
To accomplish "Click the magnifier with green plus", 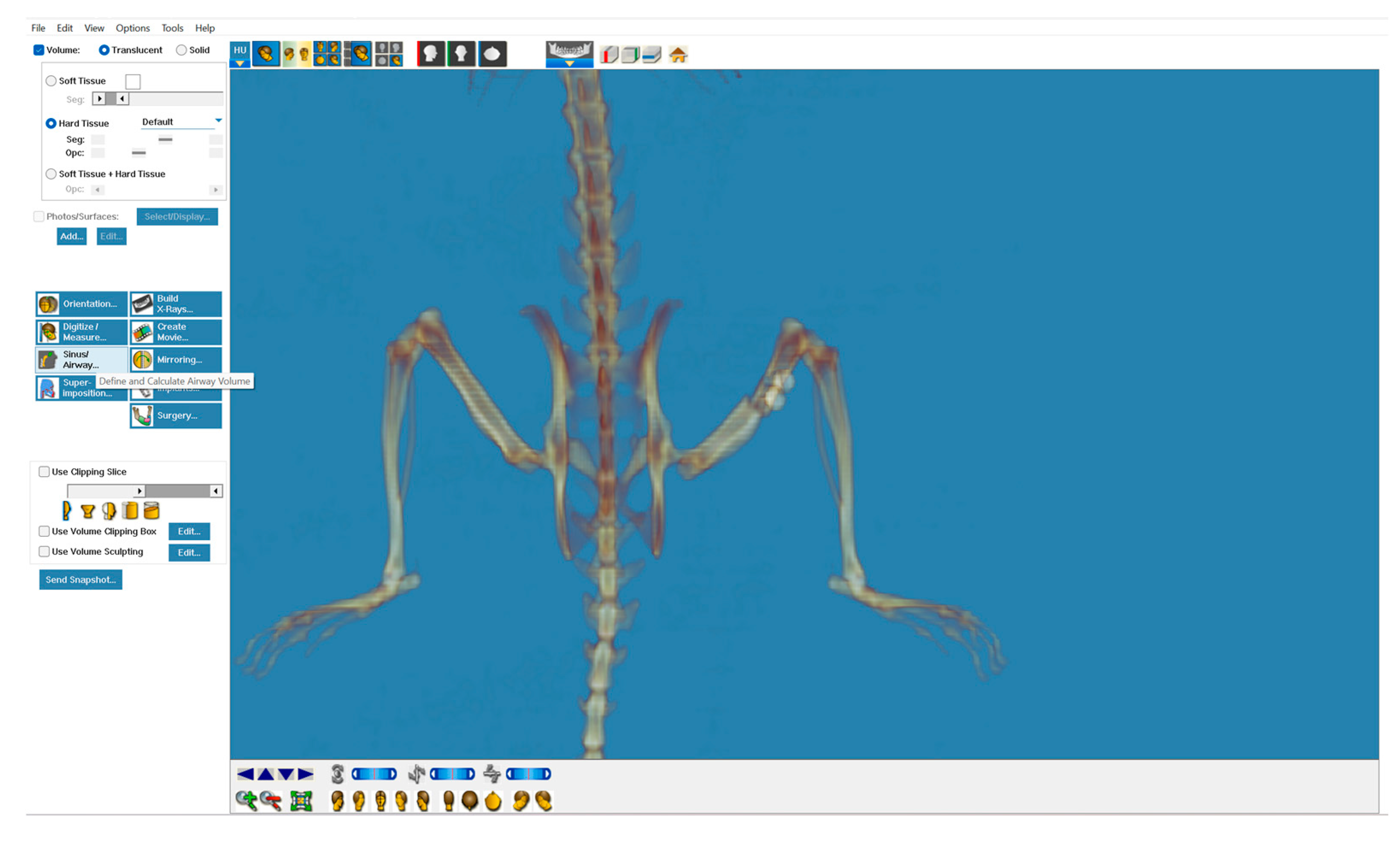I will pyautogui.click(x=246, y=800).
